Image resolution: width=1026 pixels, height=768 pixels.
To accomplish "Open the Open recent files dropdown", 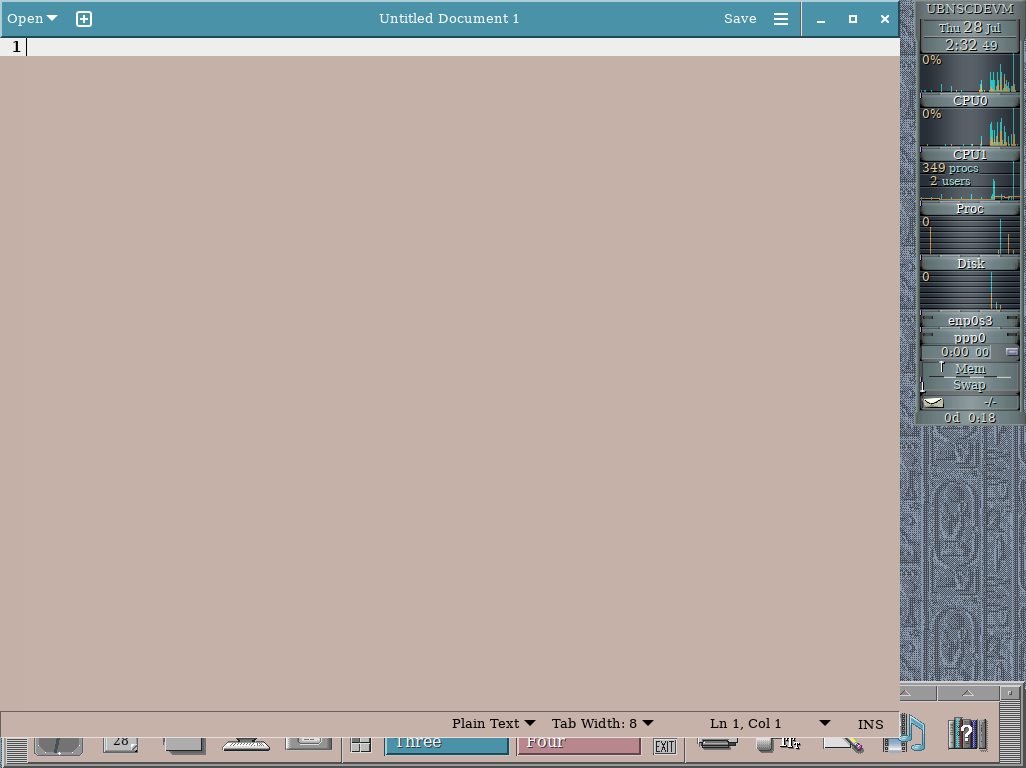I will pos(31,18).
